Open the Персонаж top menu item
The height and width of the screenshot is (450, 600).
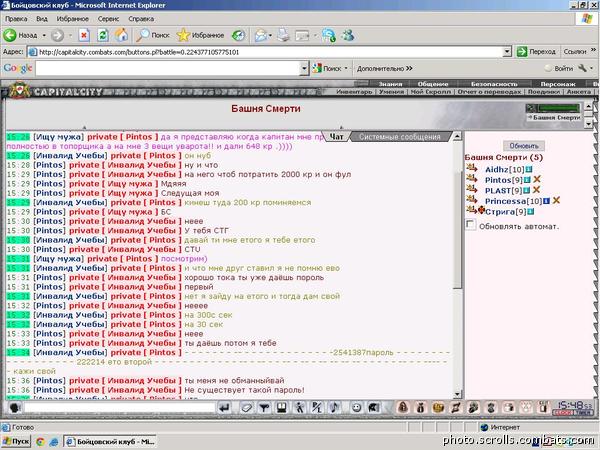558,84
